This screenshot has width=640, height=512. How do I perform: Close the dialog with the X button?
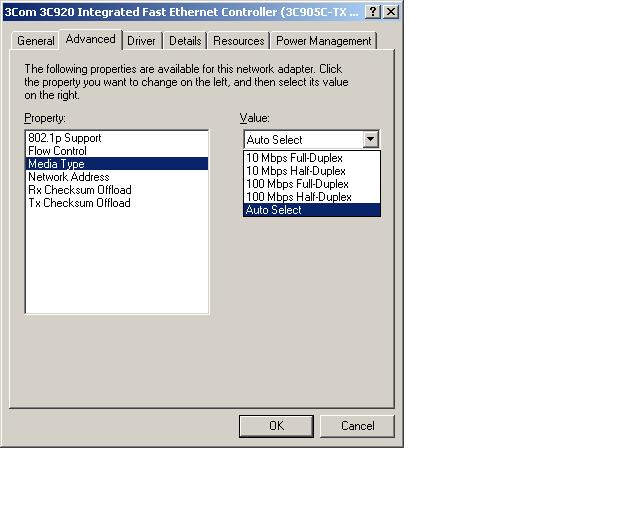391,11
